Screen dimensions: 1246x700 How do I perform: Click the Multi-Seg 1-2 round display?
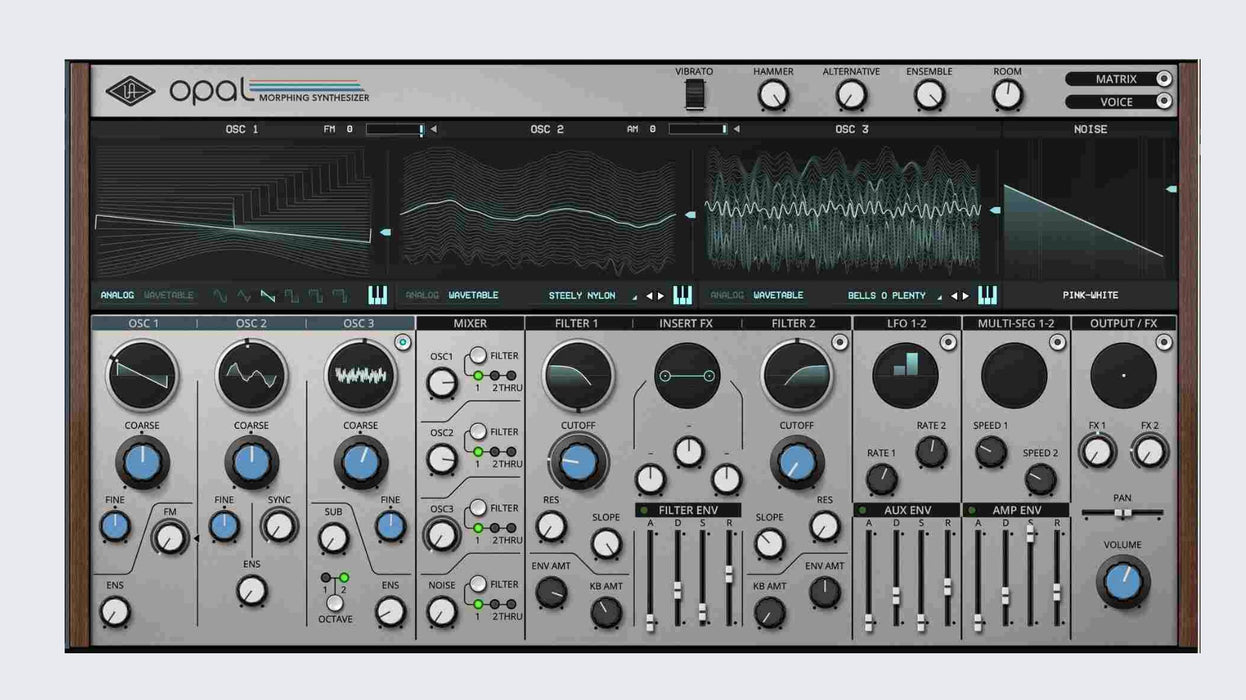[x=1014, y=375]
